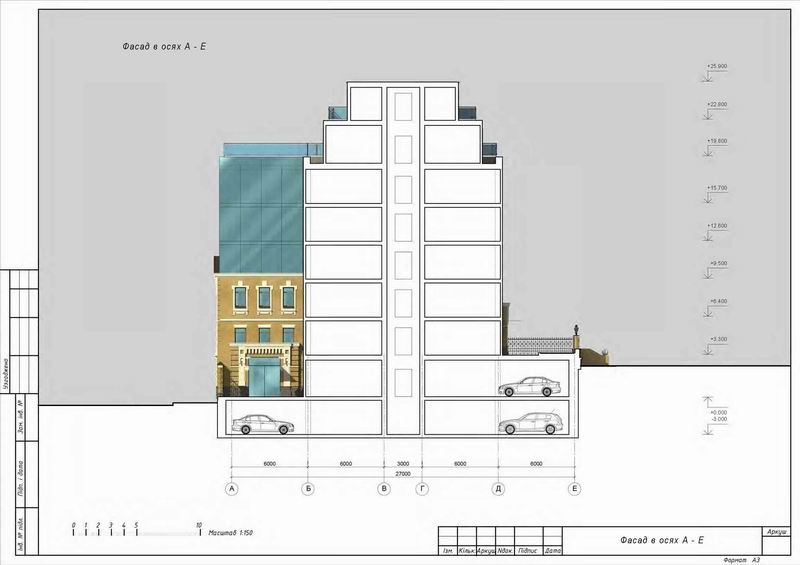
Task: Click the axis marker circle labeled А
Action: coord(232,489)
